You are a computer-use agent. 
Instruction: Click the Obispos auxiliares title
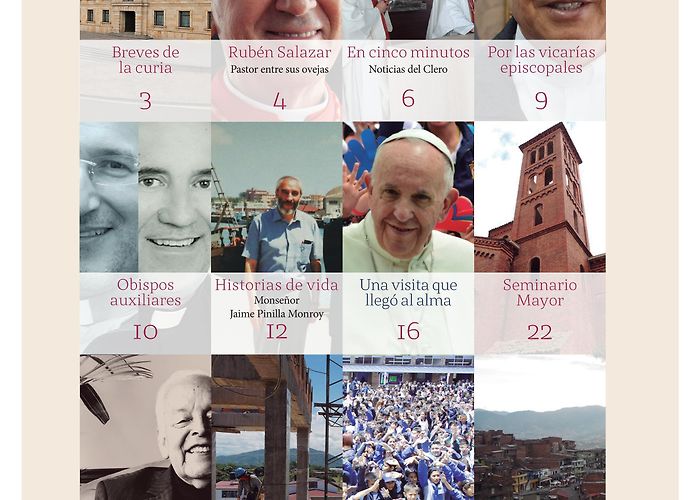146,292
